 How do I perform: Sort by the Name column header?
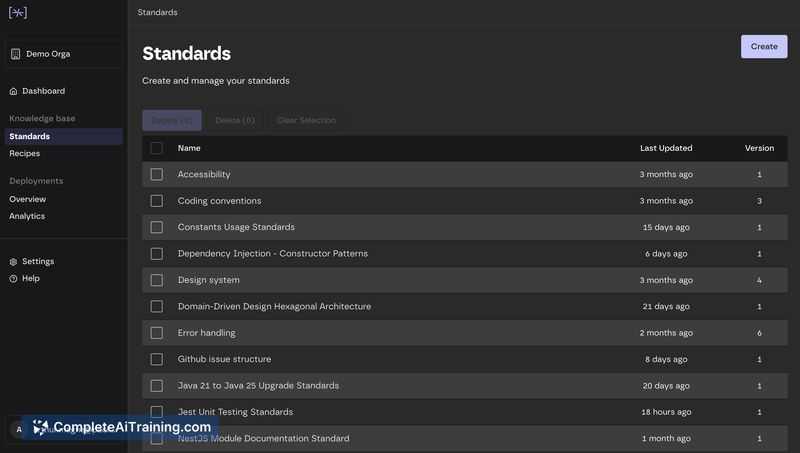coord(189,148)
